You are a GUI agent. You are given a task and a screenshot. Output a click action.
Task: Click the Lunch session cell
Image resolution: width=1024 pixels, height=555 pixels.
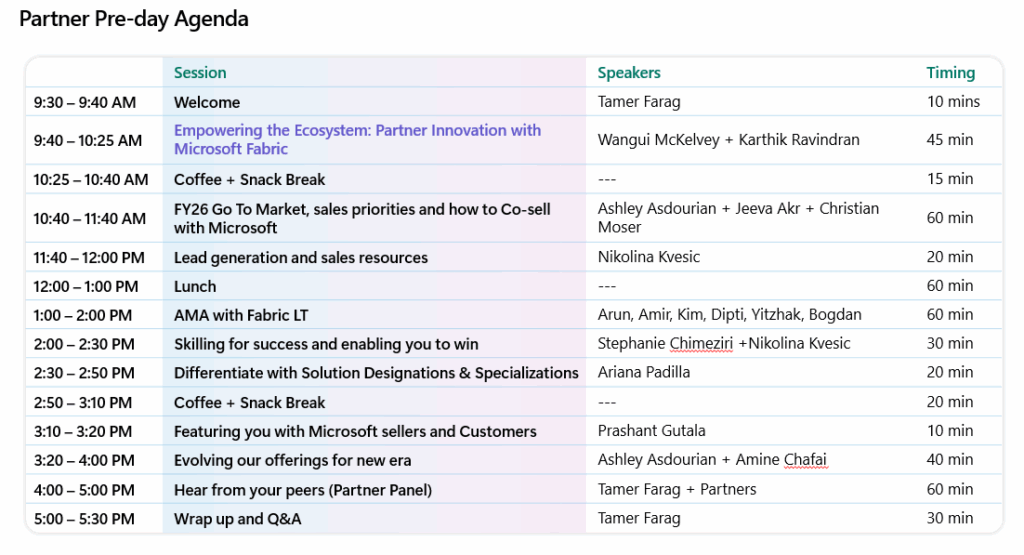tap(195, 286)
